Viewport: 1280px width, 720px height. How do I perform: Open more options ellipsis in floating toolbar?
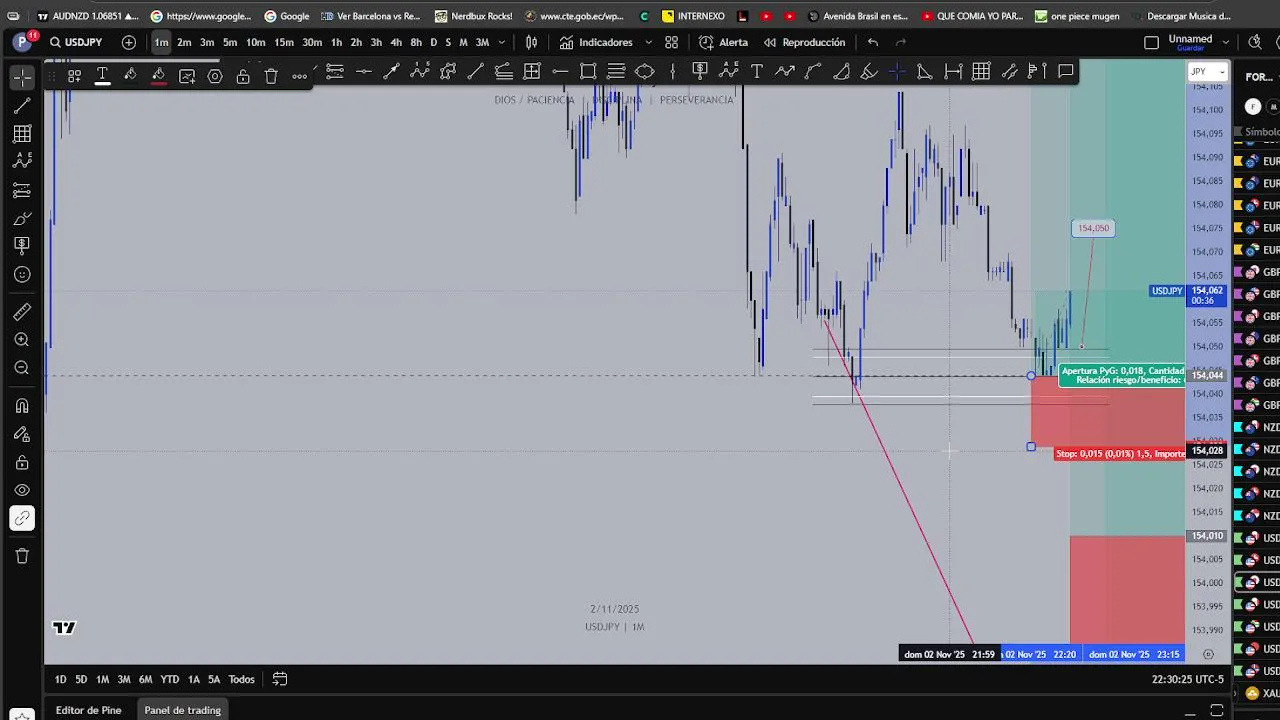(x=299, y=75)
